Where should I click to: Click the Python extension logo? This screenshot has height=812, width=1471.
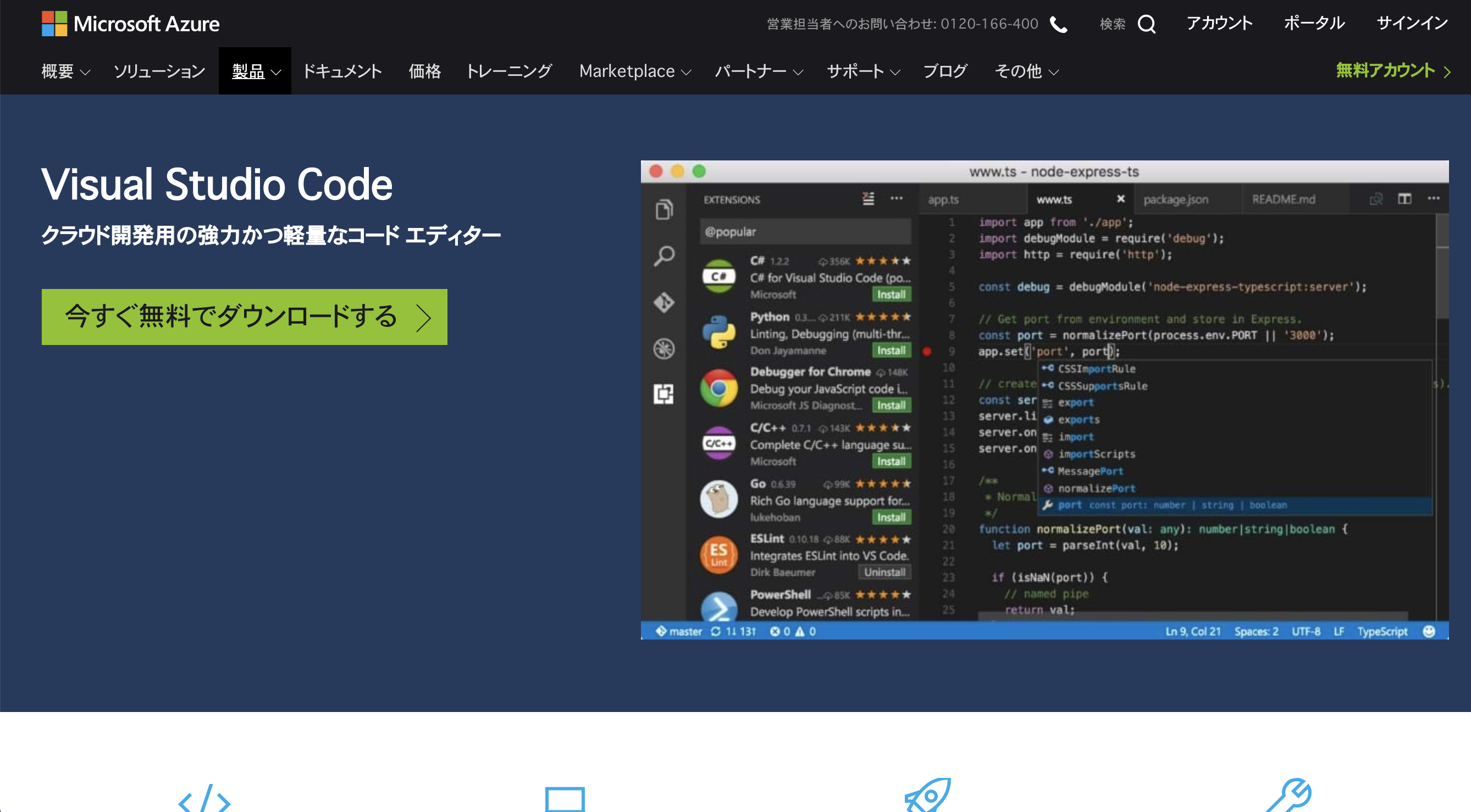719,331
